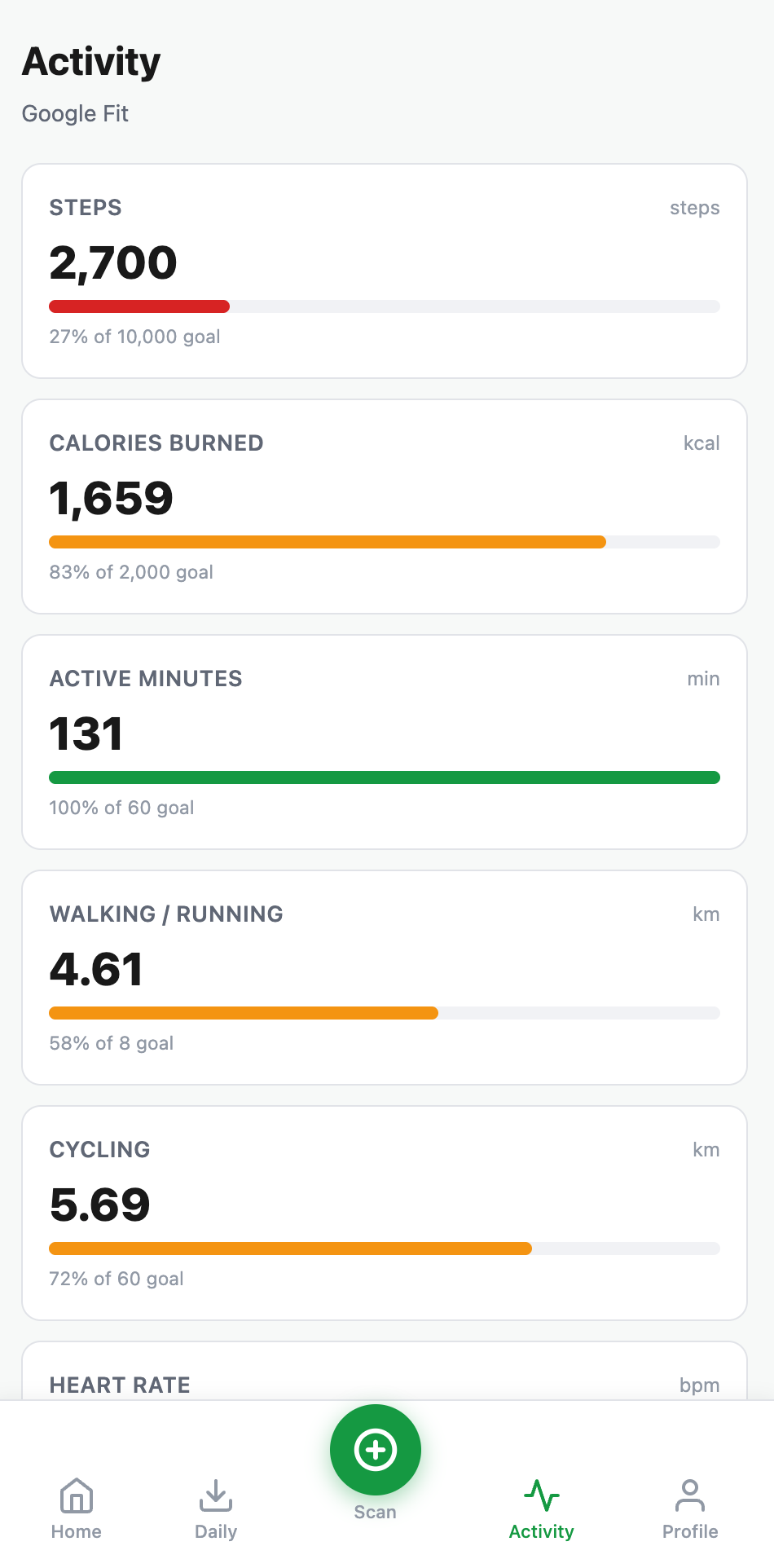Tap the Google Fit source link
The height and width of the screenshot is (1568, 774).
point(75,113)
